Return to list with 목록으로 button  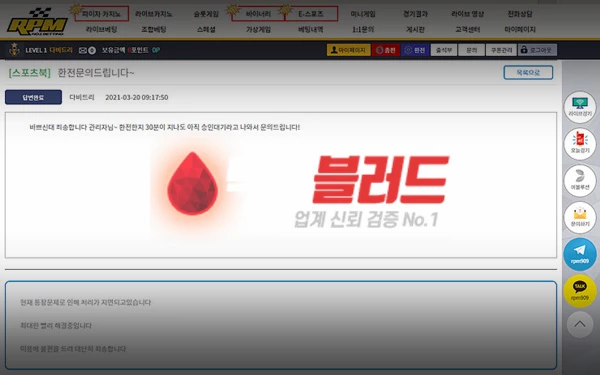[528, 72]
